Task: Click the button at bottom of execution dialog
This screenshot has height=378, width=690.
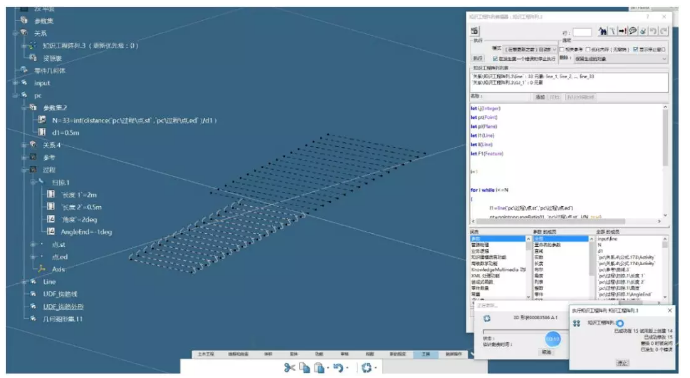Action: 622,363
